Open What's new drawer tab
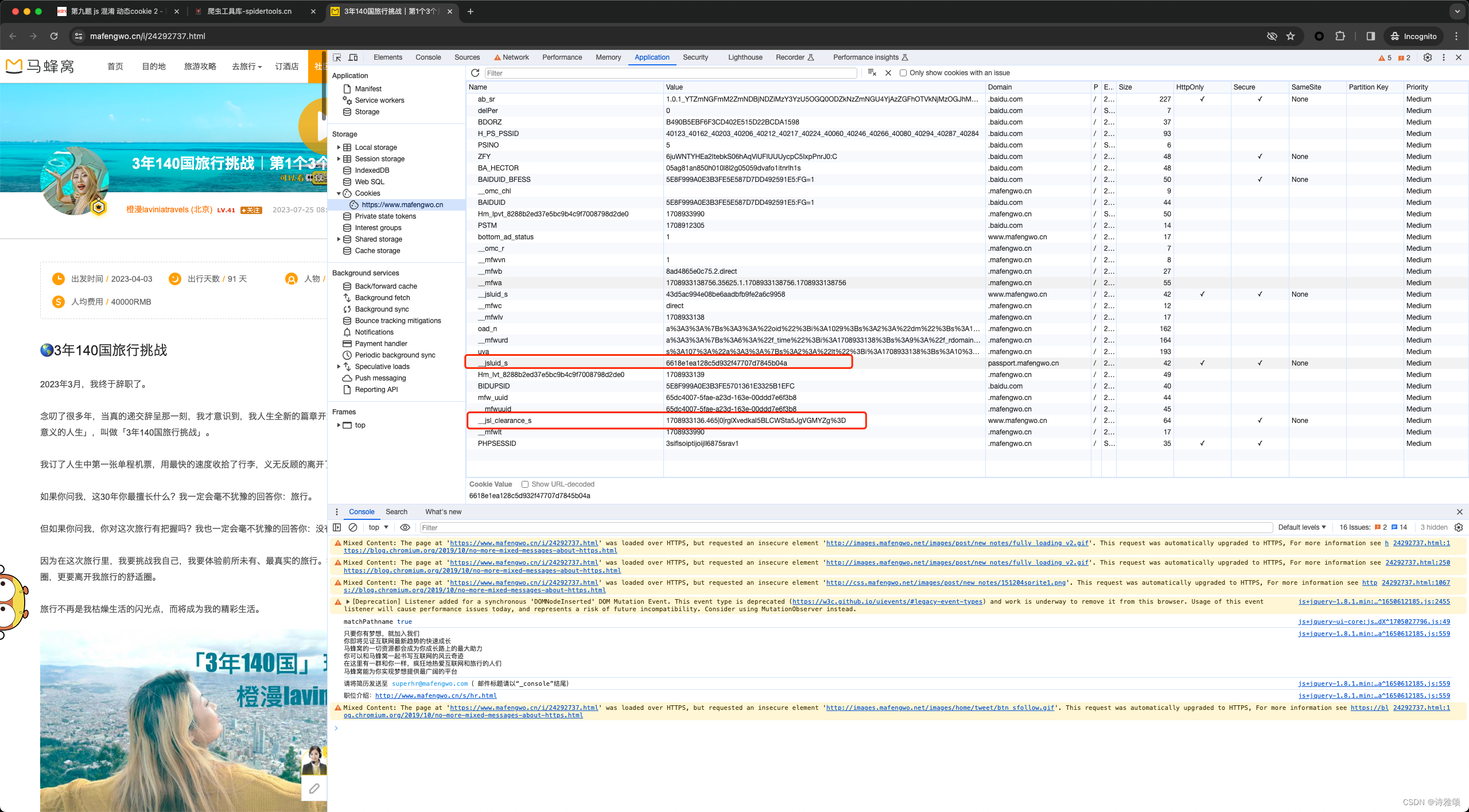Viewport: 1469px width, 812px height. click(x=443, y=512)
